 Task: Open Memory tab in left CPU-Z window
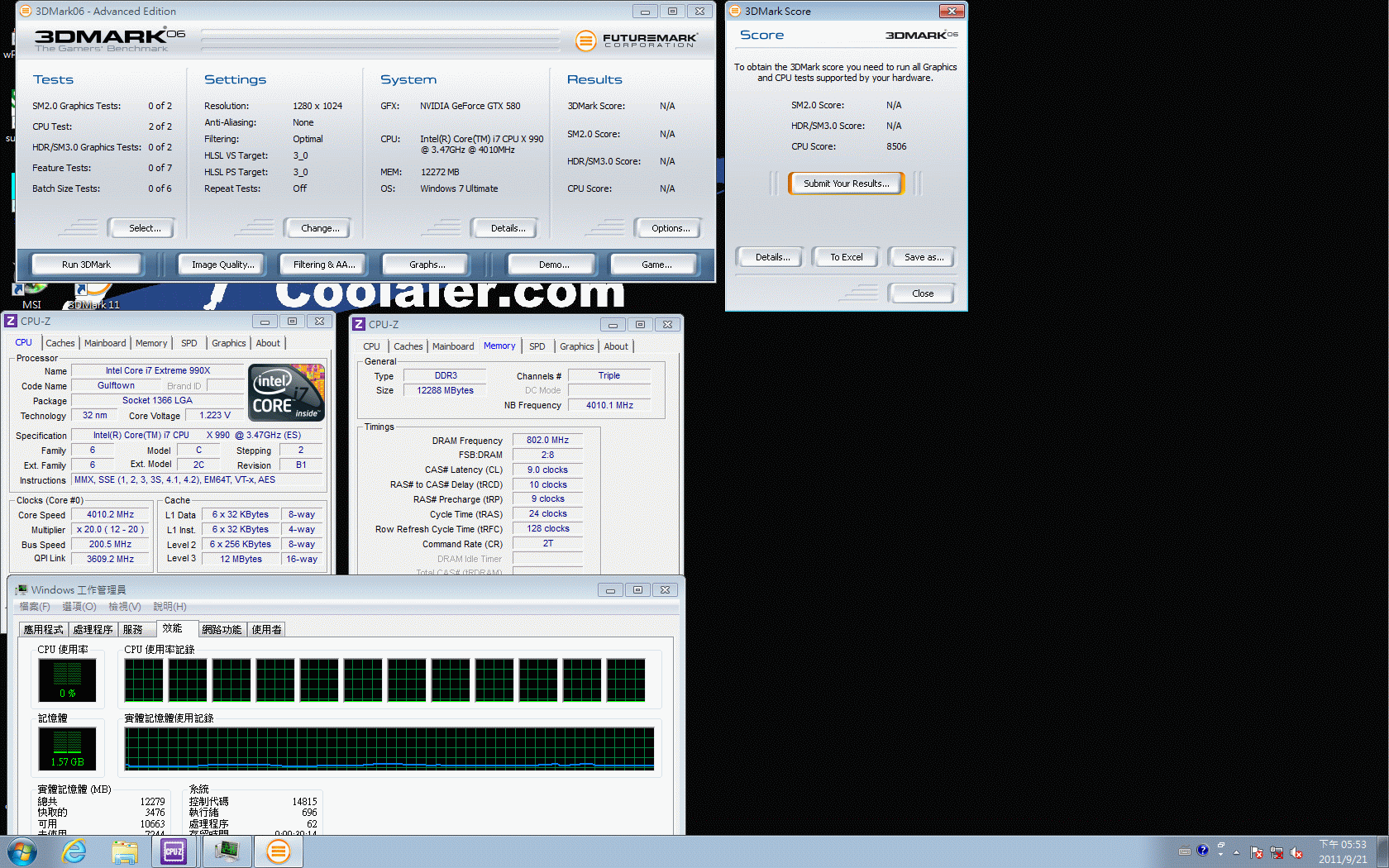pyautogui.click(x=151, y=343)
